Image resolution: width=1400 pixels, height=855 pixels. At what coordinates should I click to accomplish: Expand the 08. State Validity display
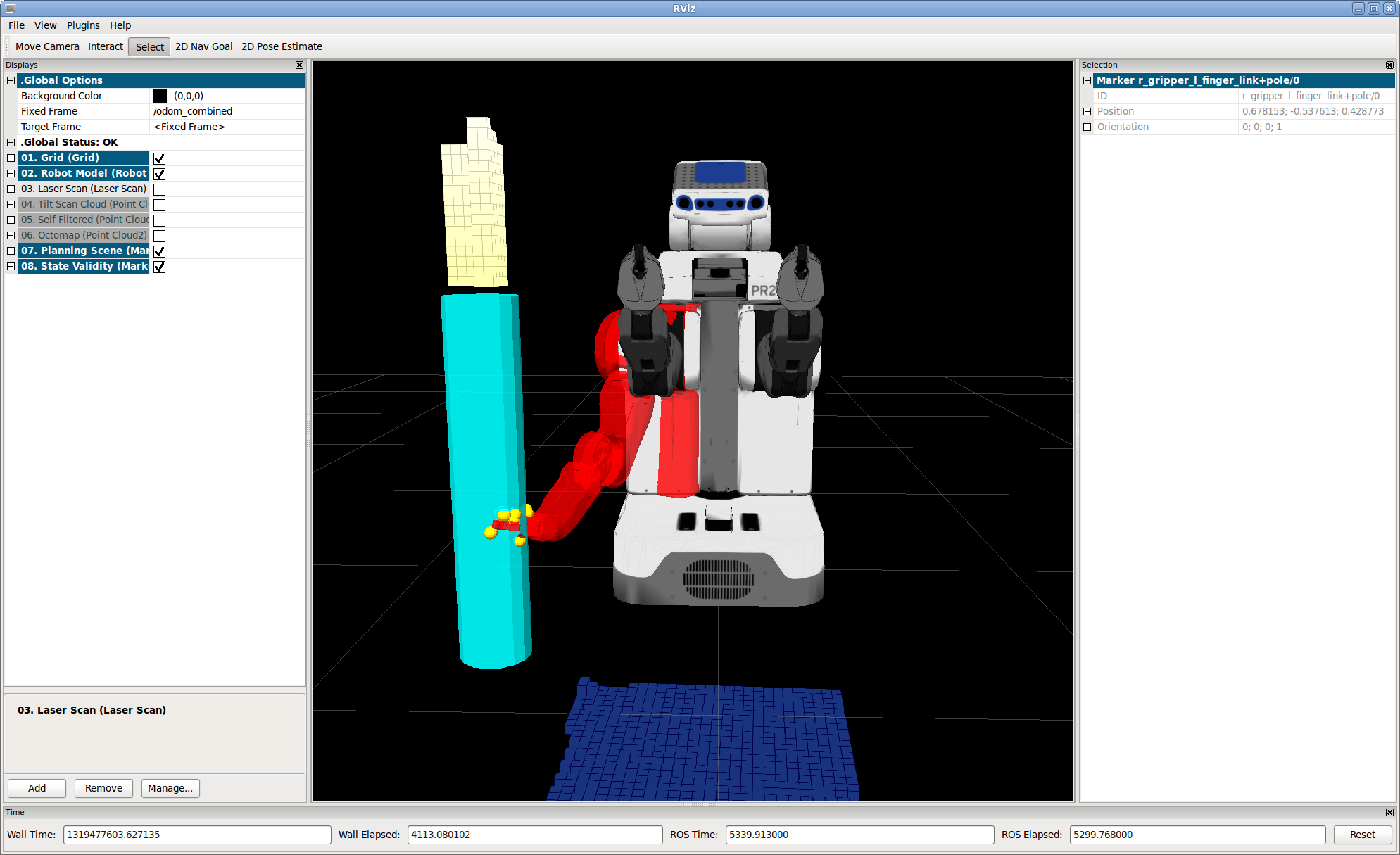point(11,266)
